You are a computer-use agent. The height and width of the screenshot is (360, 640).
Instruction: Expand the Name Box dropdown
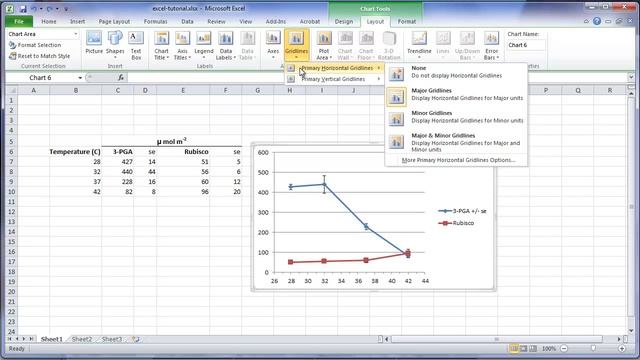tap(80, 78)
